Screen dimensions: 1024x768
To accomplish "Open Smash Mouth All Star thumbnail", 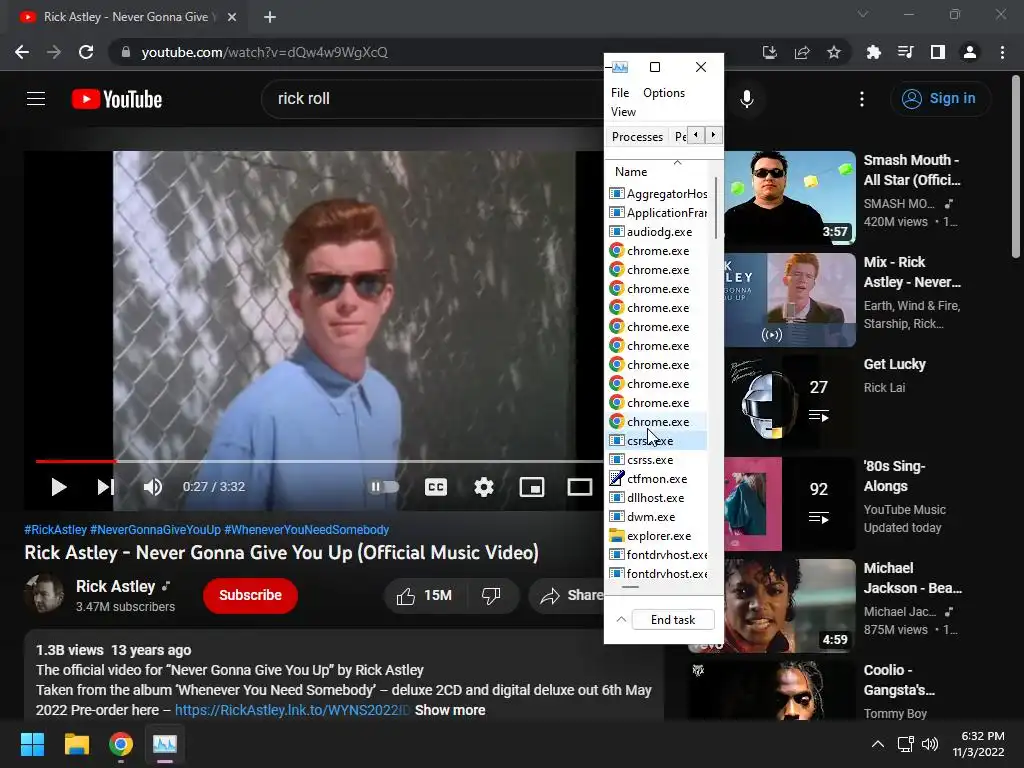I will pyautogui.click(x=790, y=198).
